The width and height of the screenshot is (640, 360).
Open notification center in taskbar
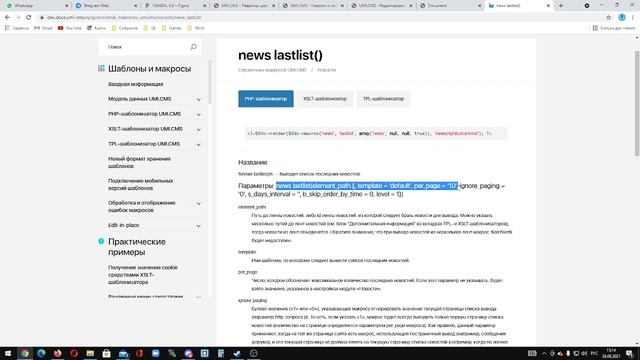pyautogui.click(x=630, y=353)
